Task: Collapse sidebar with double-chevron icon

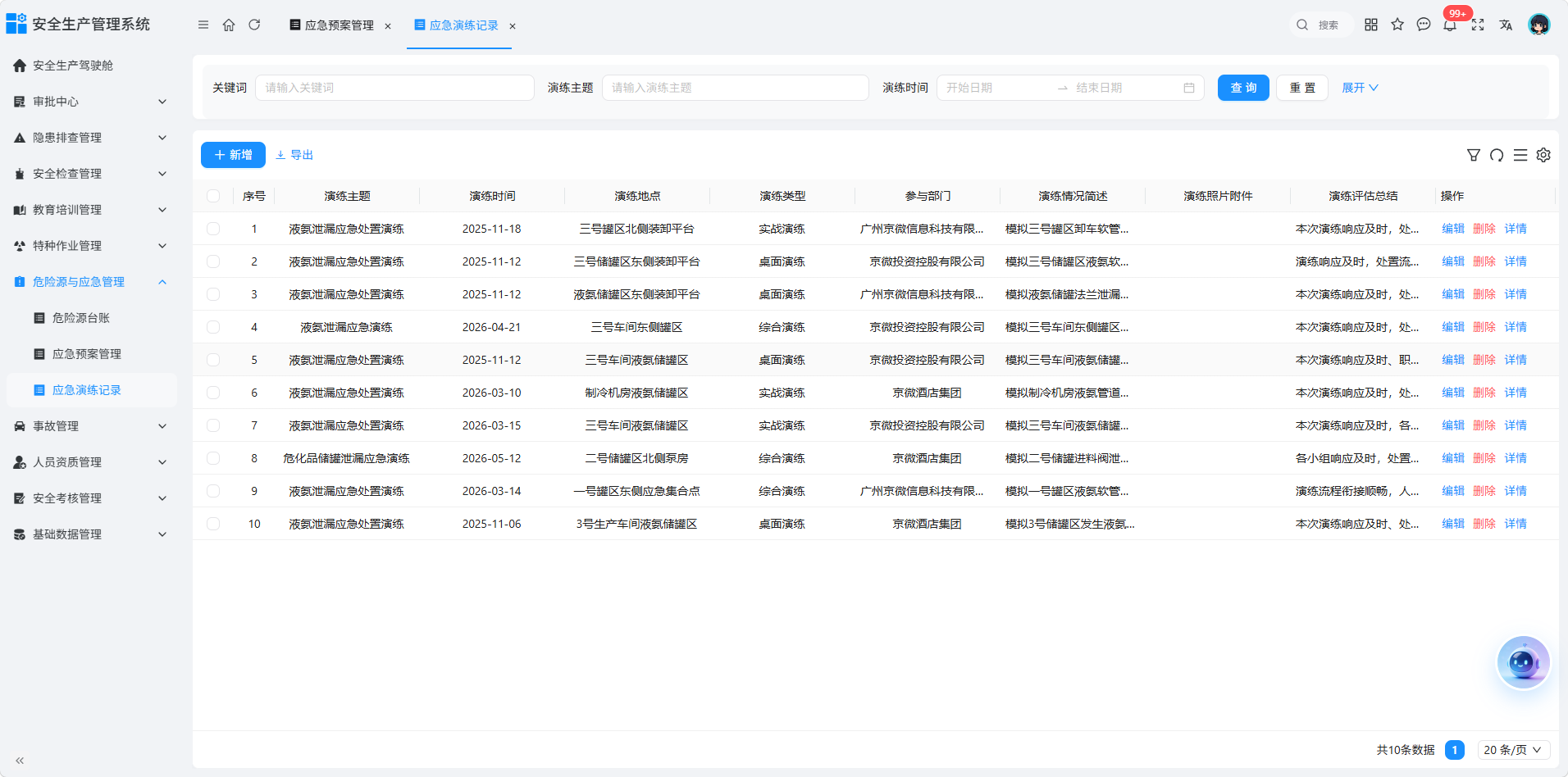Action: tap(20, 761)
